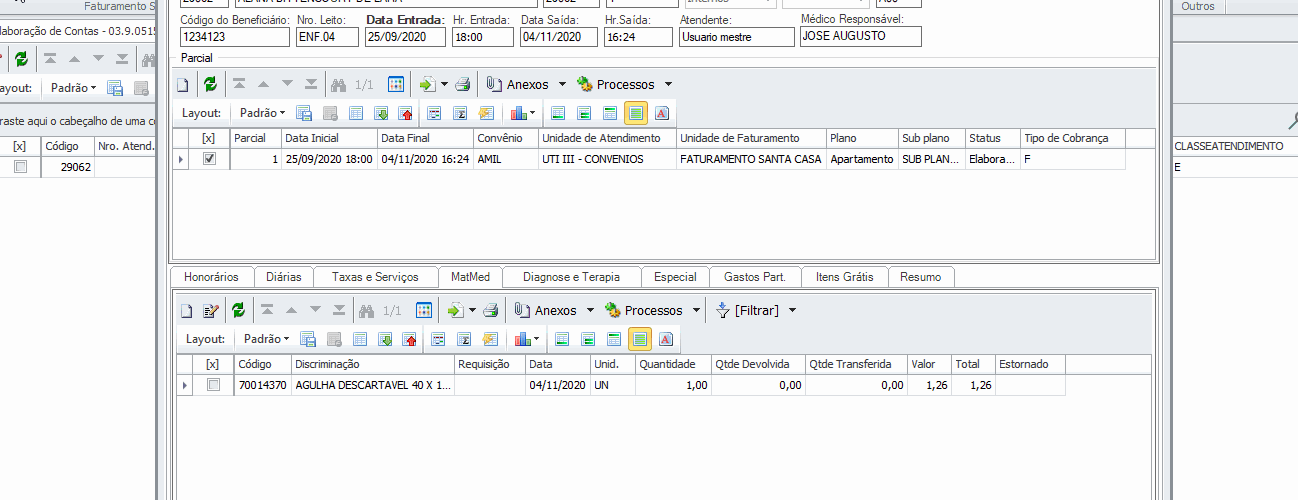Expand Processos dropdown in Parcial toolbar
Screen dimensions: 1298x500
click(668, 85)
